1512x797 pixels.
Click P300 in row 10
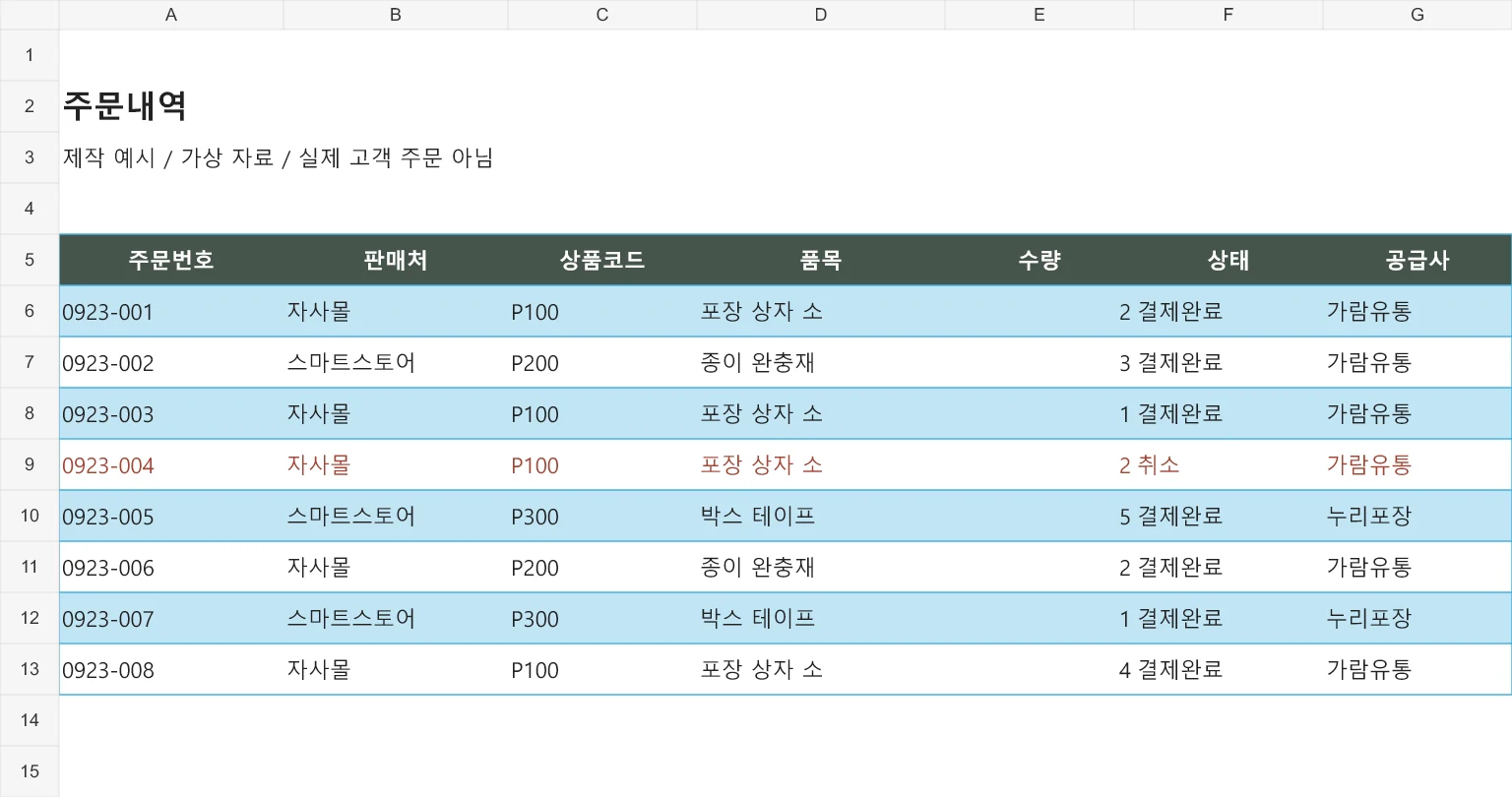(602, 516)
